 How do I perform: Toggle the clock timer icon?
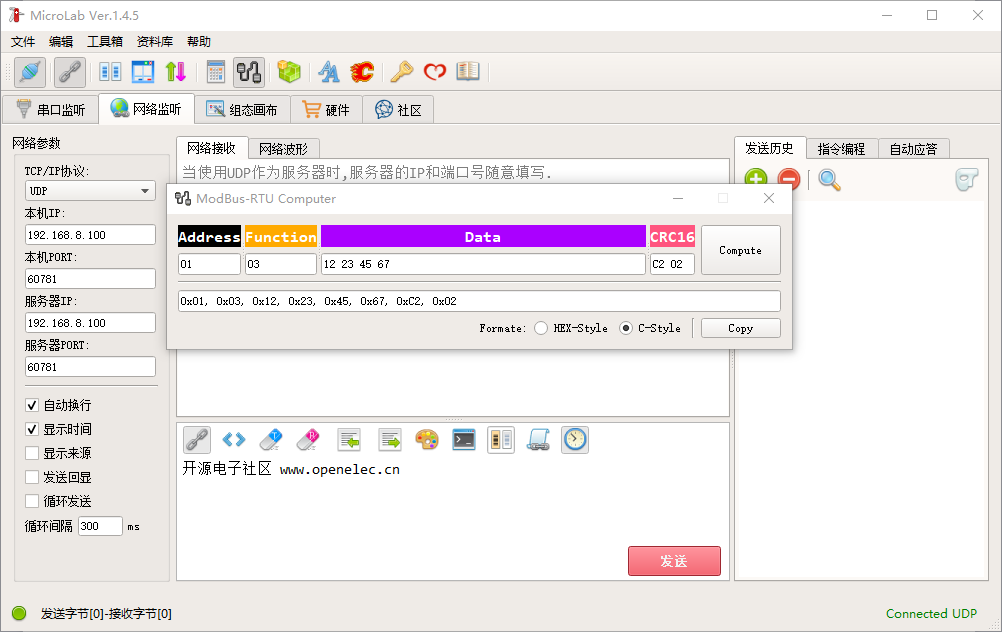tap(575, 440)
